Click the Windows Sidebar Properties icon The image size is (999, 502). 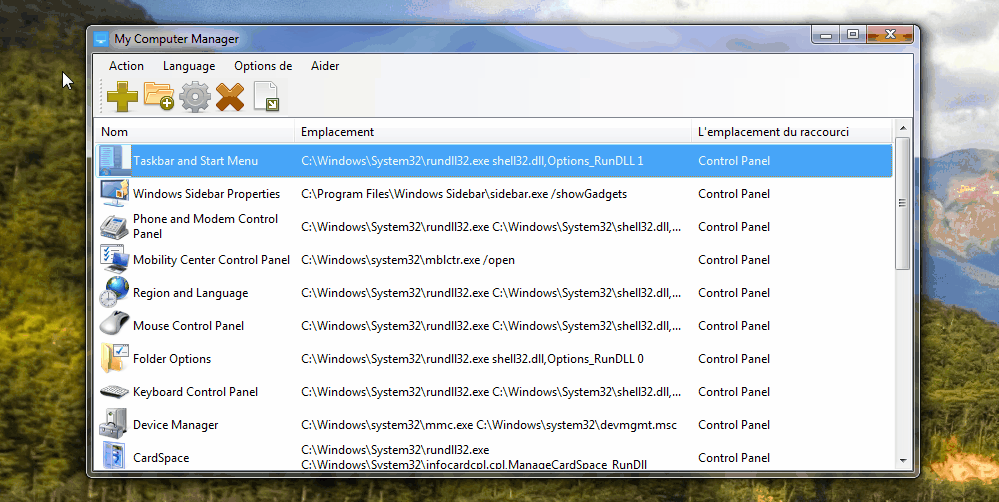tap(115, 193)
